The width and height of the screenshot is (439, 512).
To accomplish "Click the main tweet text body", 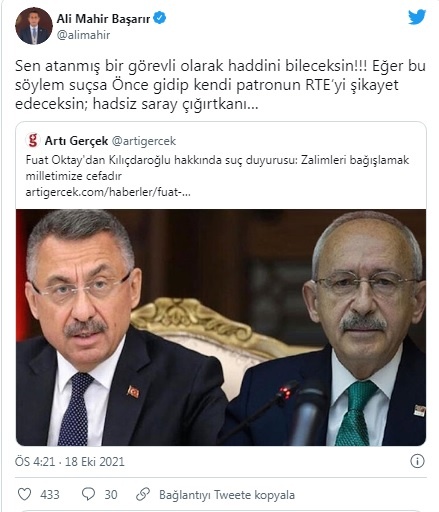I will pyautogui.click(x=220, y=85).
